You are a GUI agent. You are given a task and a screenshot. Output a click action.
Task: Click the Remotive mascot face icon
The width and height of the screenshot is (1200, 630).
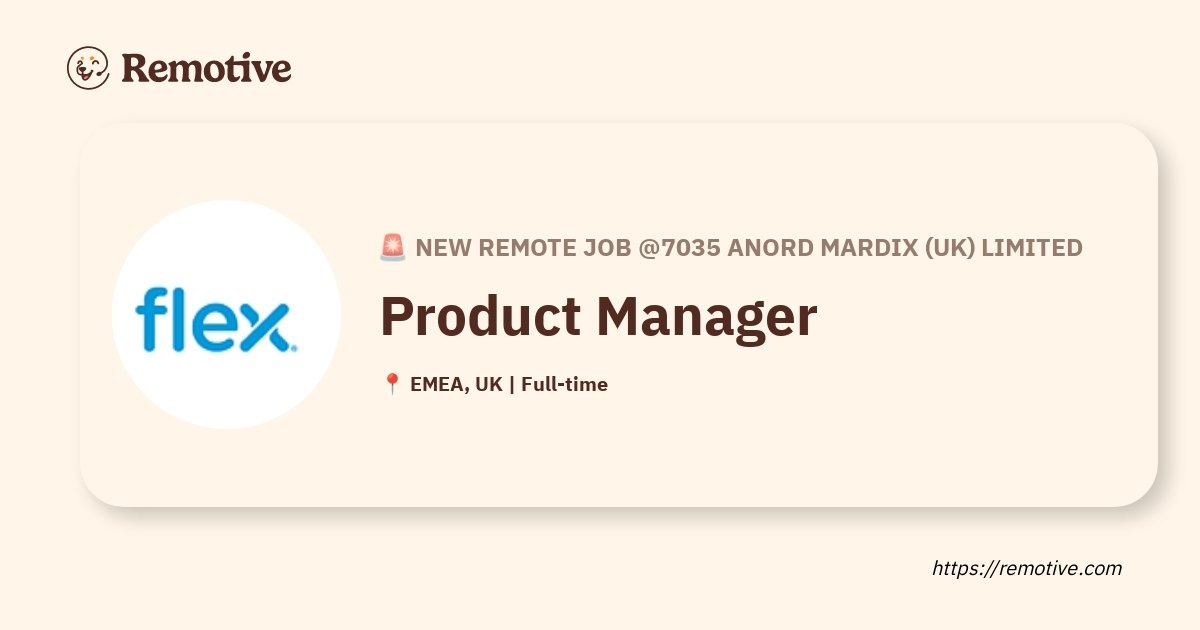pos(88,68)
